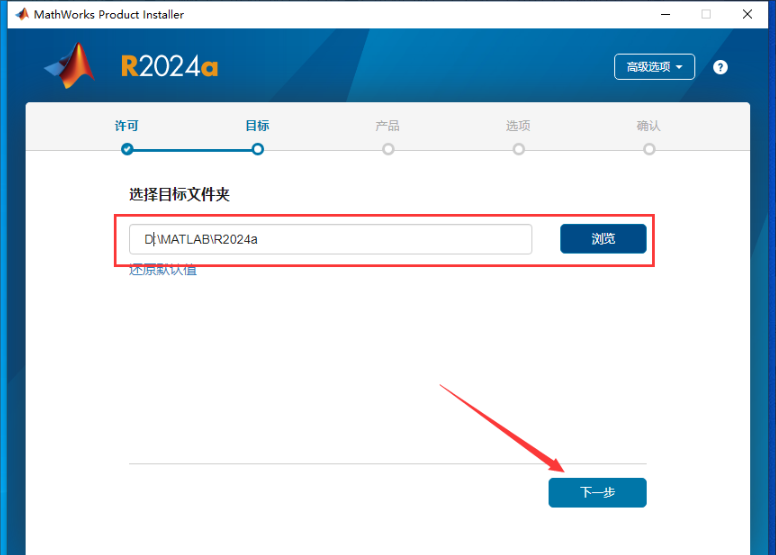Click the MathWorks icon in the title bar
This screenshot has height=555, width=776.
click(x=22, y=14)
